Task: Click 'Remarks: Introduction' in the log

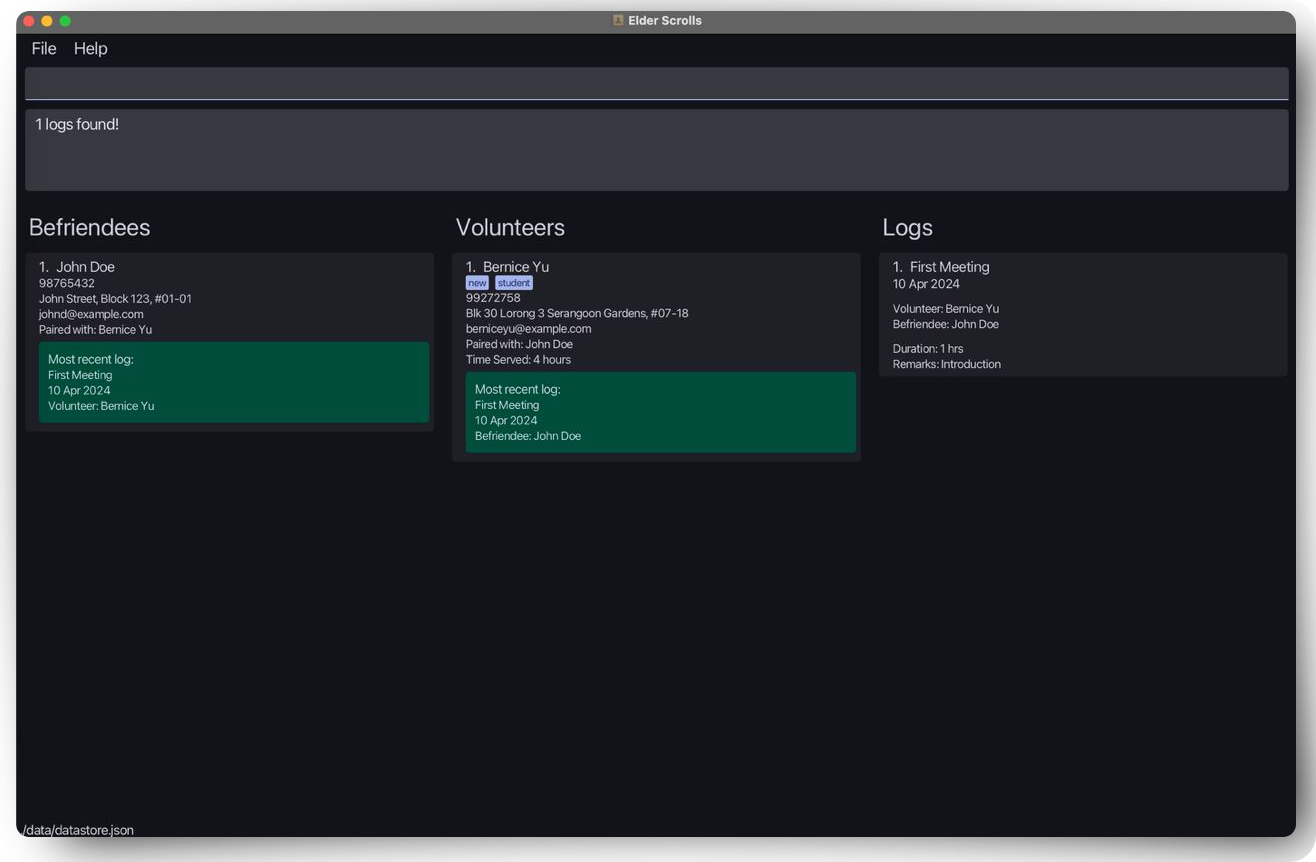Action: click(947, 364)
